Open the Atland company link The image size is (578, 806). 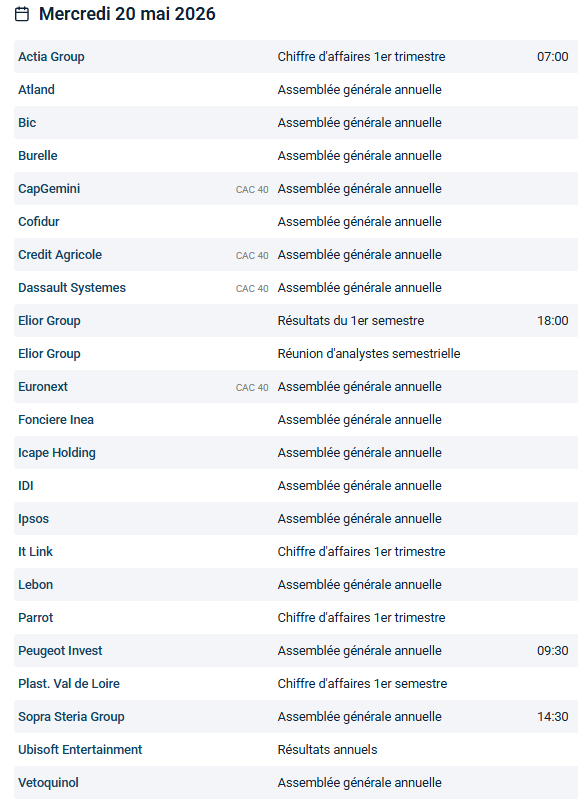point(37,89)
